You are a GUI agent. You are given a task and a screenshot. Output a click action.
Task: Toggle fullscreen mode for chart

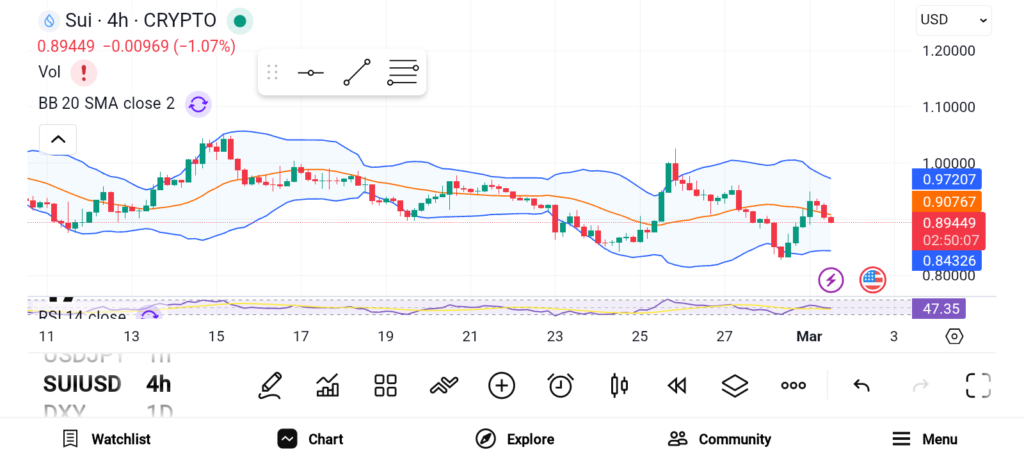tap(978, 385)
